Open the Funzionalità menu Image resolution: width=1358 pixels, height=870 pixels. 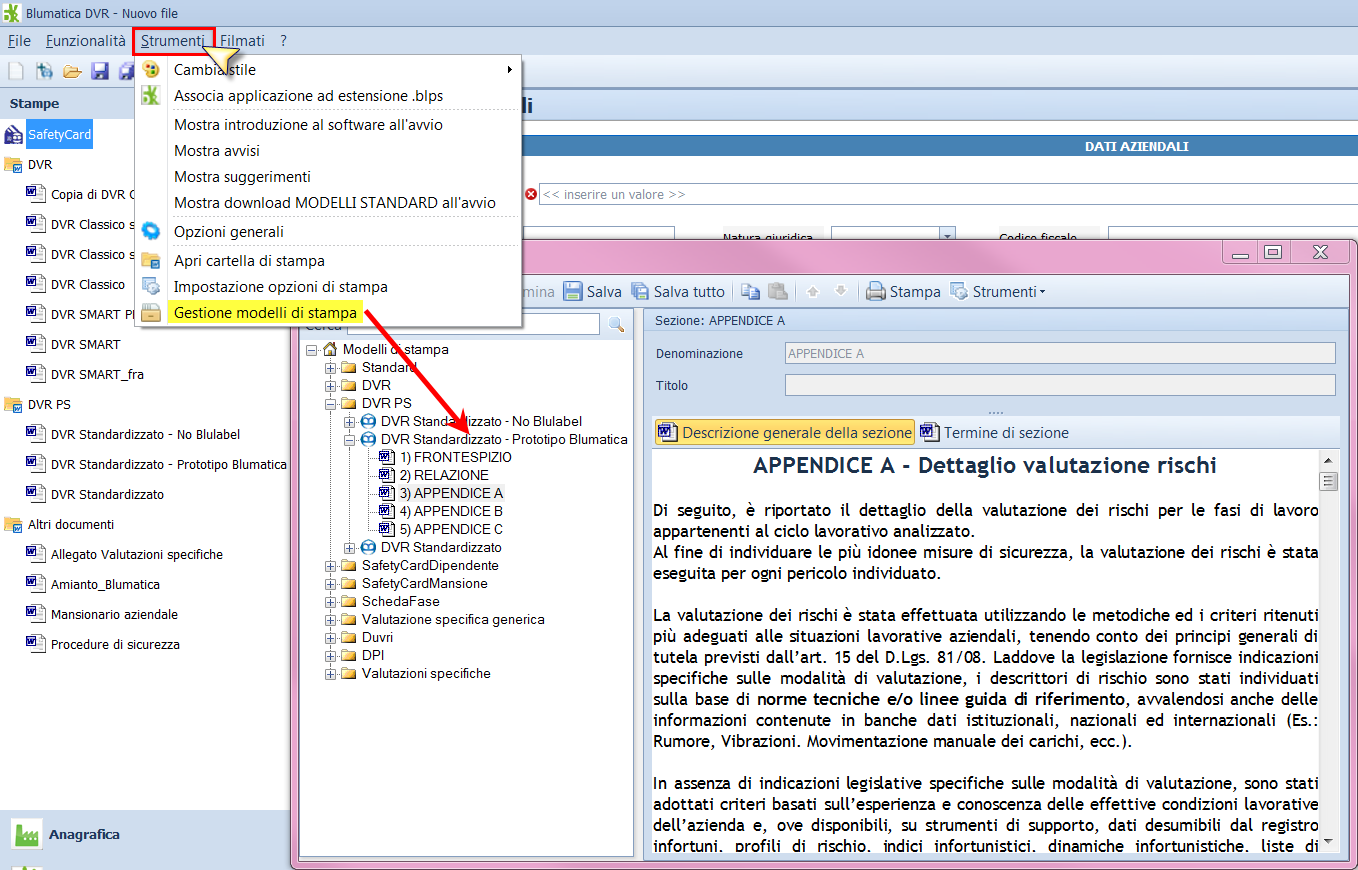click(86, 41)
